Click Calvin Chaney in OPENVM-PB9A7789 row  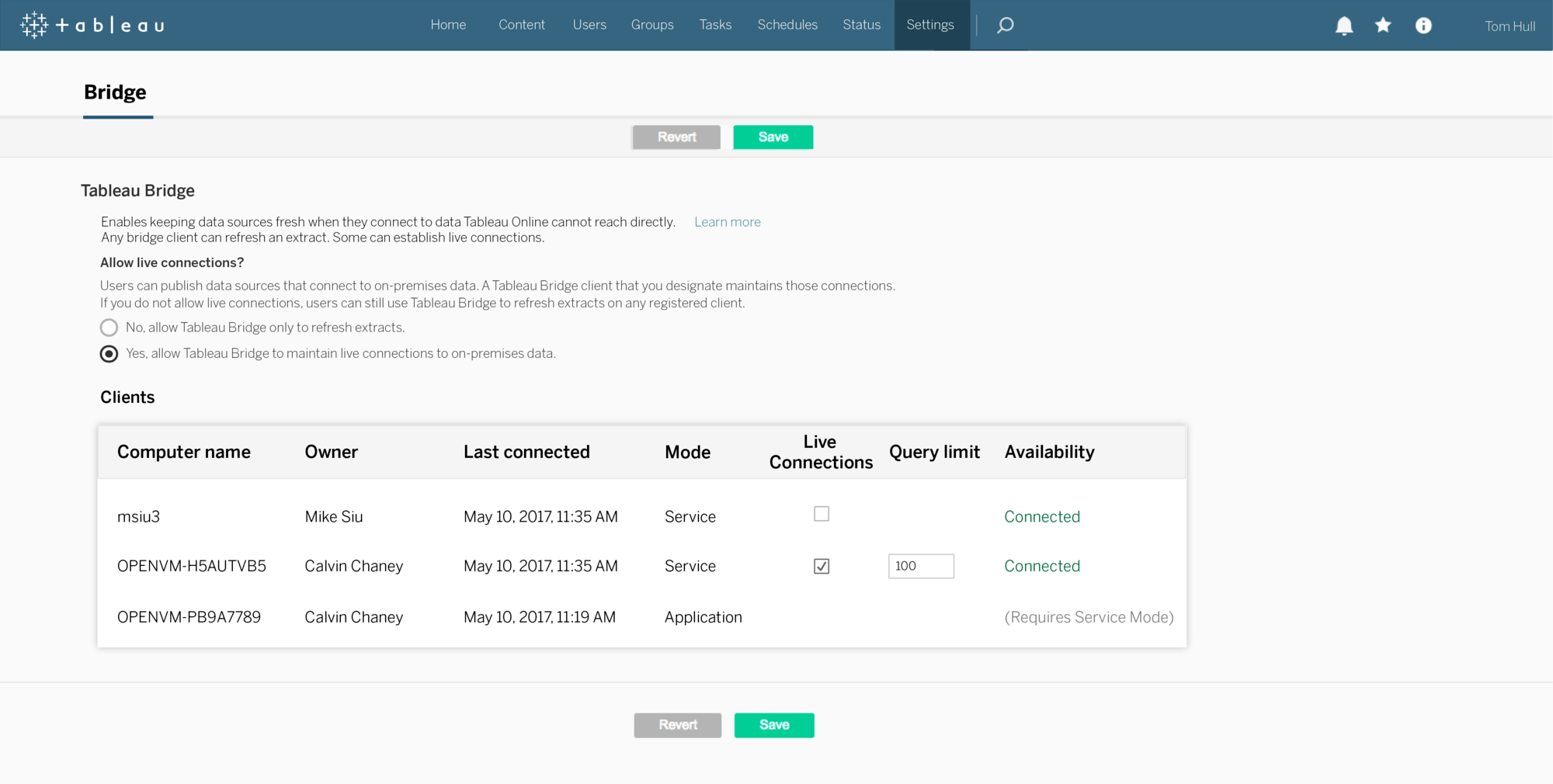click(x=354, y=617)
